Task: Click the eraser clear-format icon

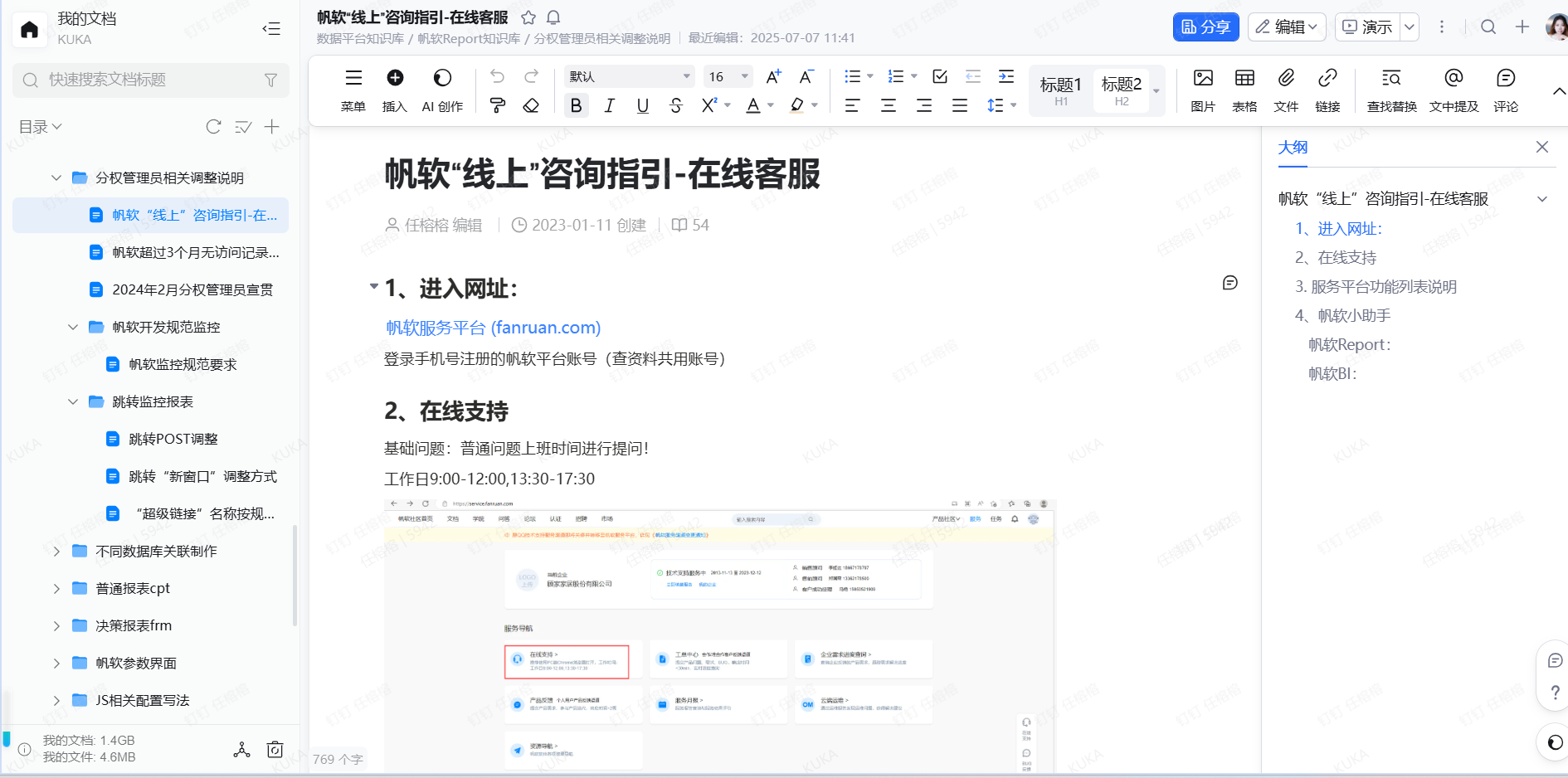Action: tap(531, 105)
